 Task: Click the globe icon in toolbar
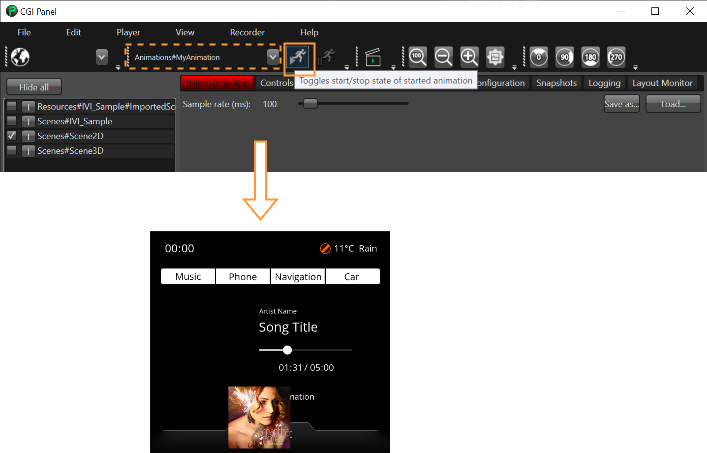pos(20,57)
